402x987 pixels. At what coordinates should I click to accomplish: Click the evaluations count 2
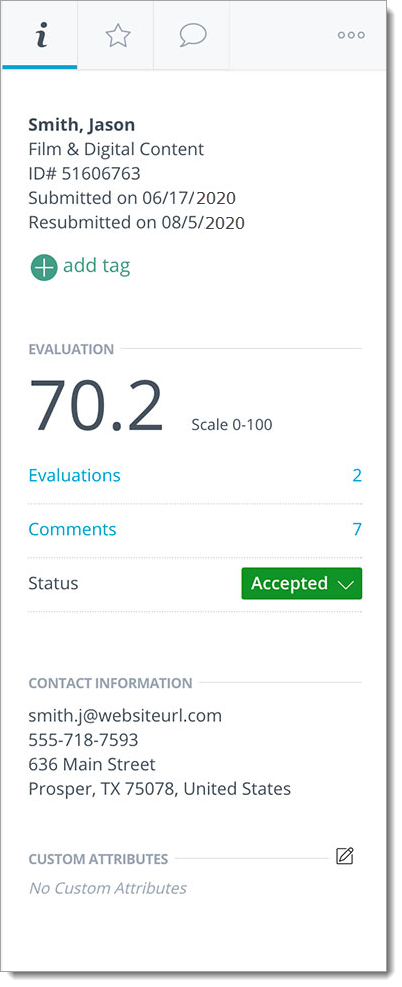click(357, 475)
